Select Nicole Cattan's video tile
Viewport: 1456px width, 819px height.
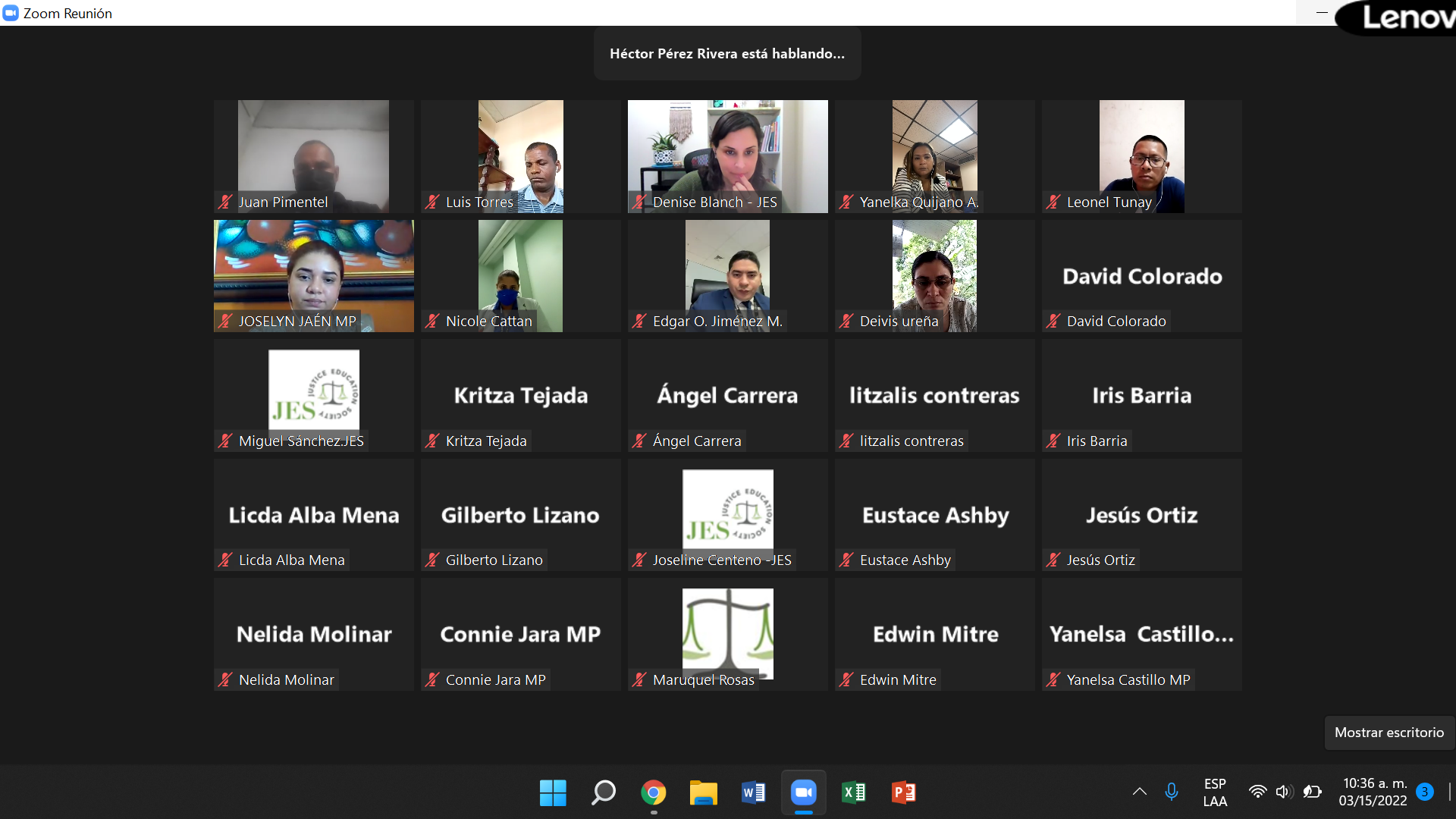521,276
